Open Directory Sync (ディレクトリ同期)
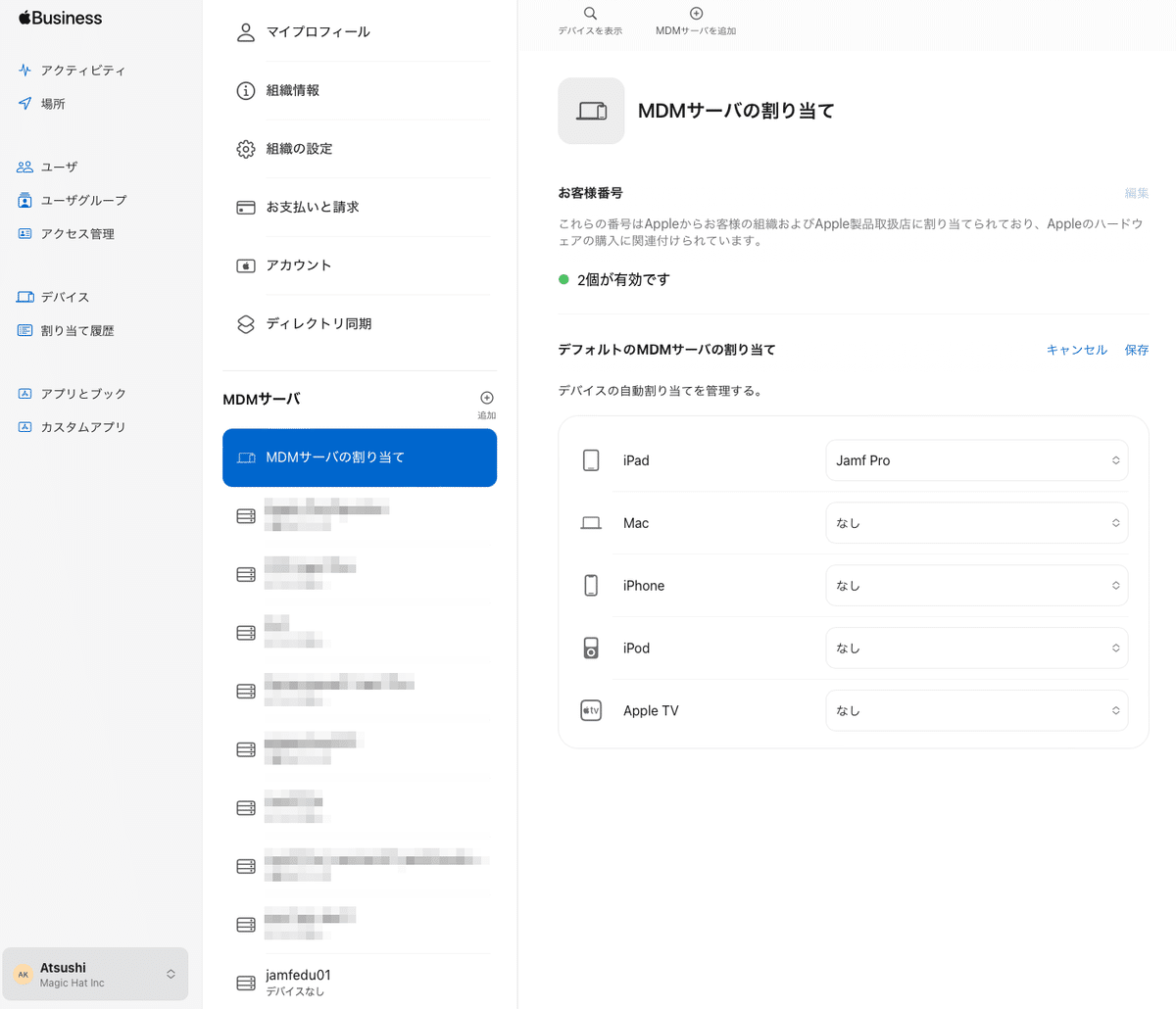This screenshot has height=1009, width=1176. click(360, 323)
